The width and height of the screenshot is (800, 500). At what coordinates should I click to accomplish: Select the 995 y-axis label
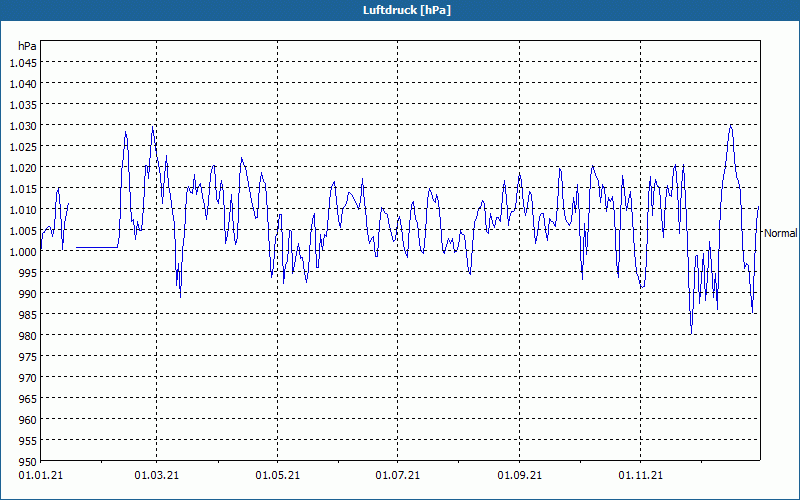point(28,273)
